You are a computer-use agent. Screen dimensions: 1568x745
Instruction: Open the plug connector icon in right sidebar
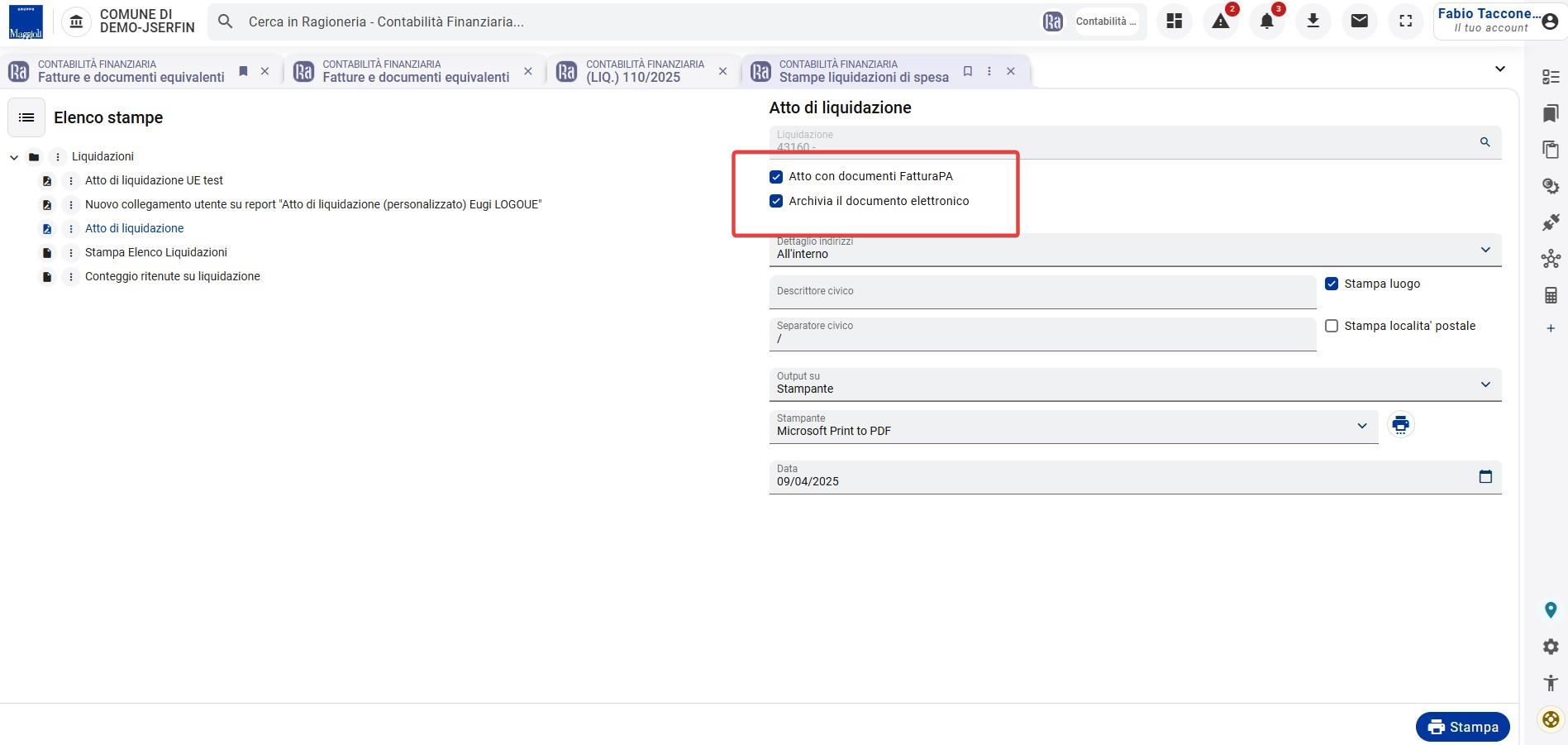coord(1551,222)
